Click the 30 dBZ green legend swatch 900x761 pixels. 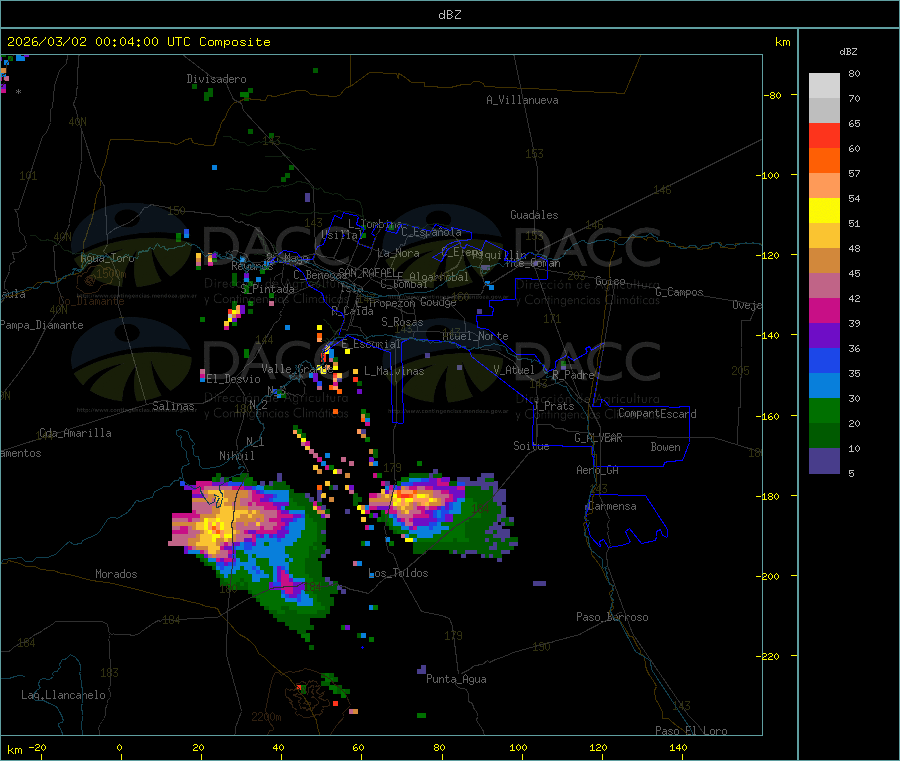coord(824,410)
